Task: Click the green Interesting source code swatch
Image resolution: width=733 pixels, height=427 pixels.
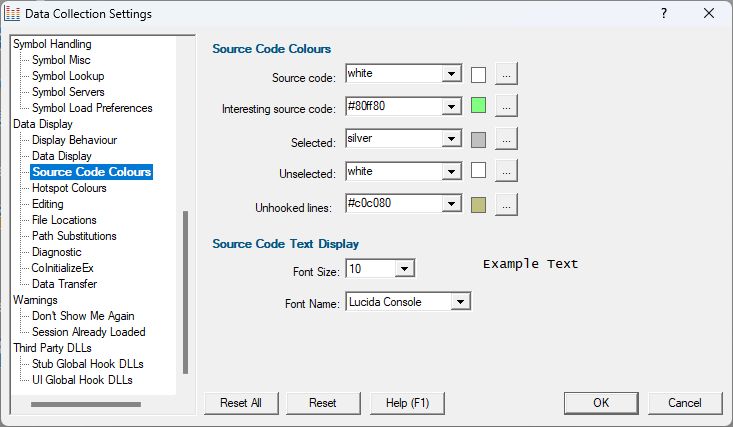Action: click(x=478, y=105)
